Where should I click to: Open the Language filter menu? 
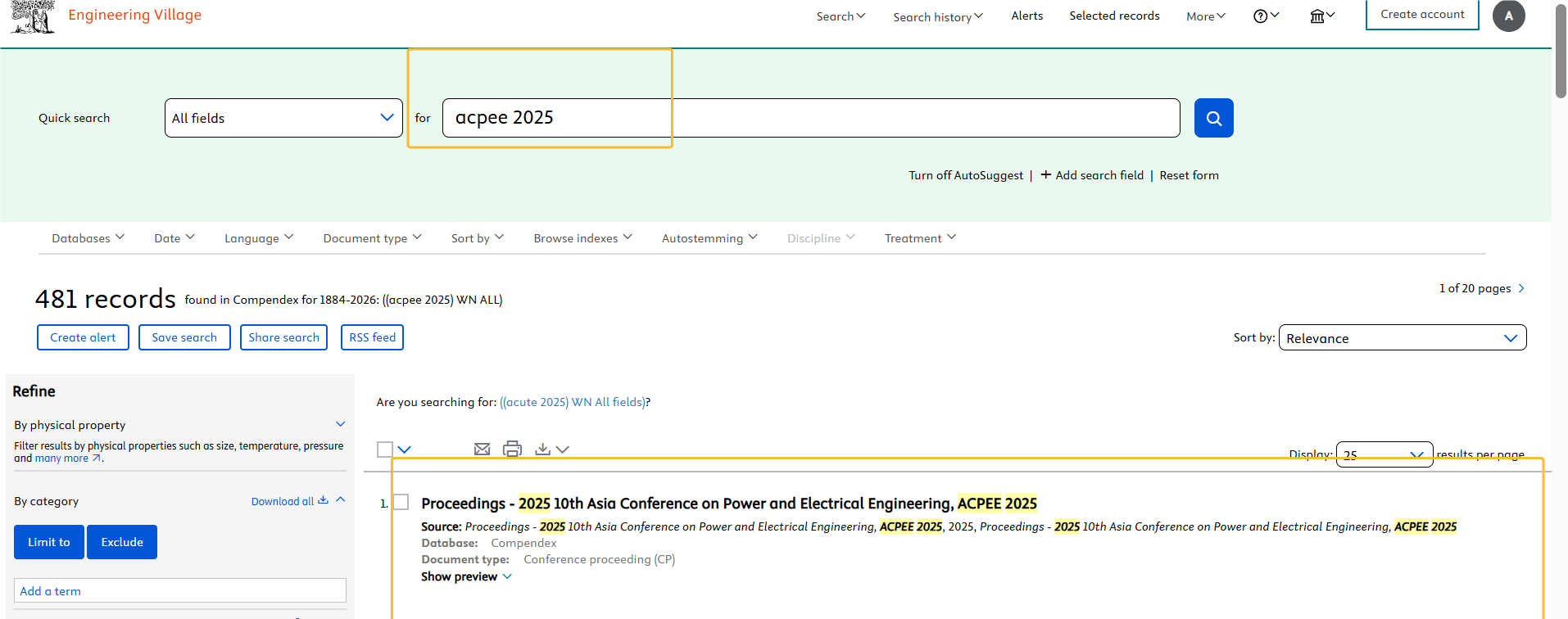coord(259,237)
